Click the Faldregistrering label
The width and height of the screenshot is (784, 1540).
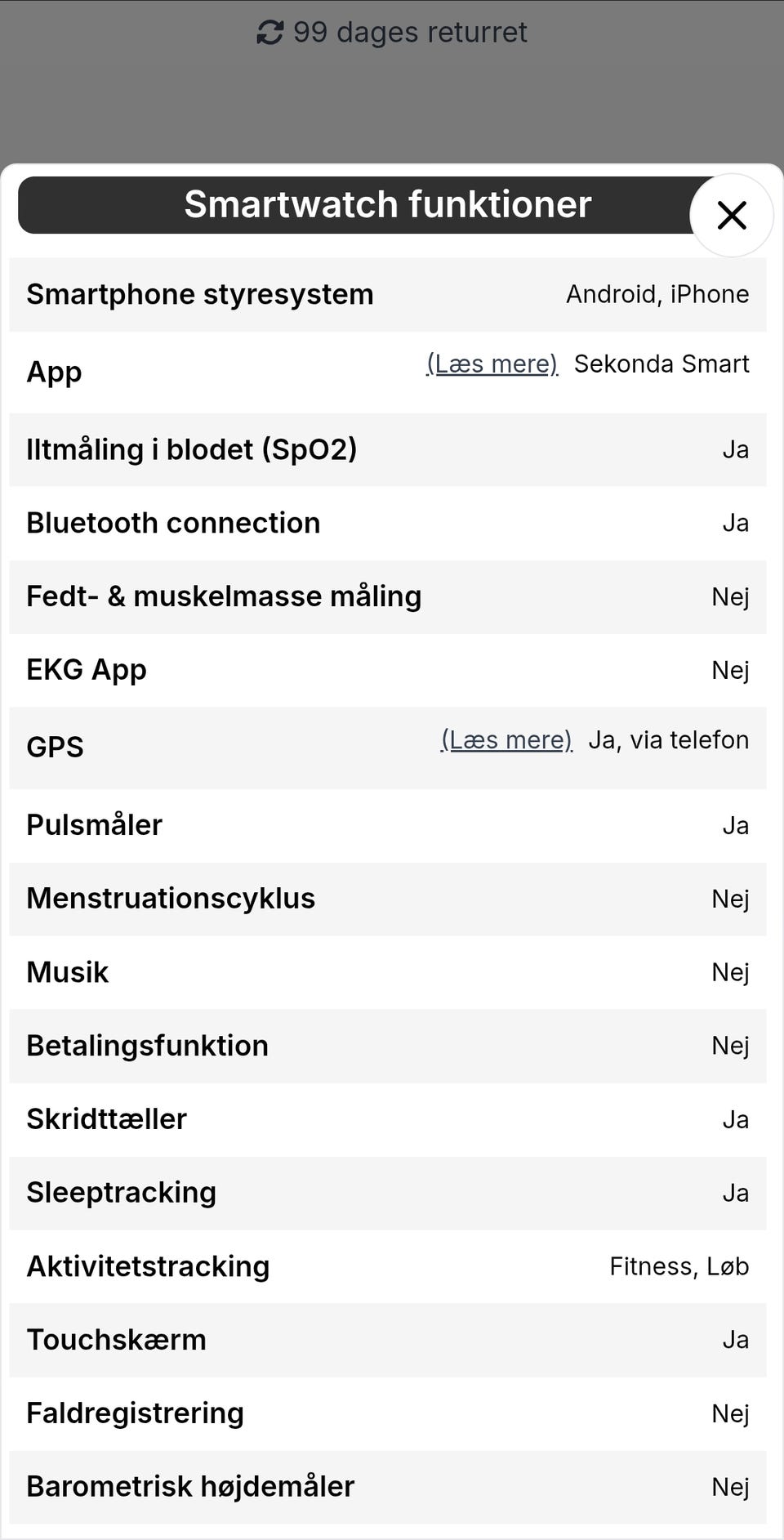(x=135, y=1413)
